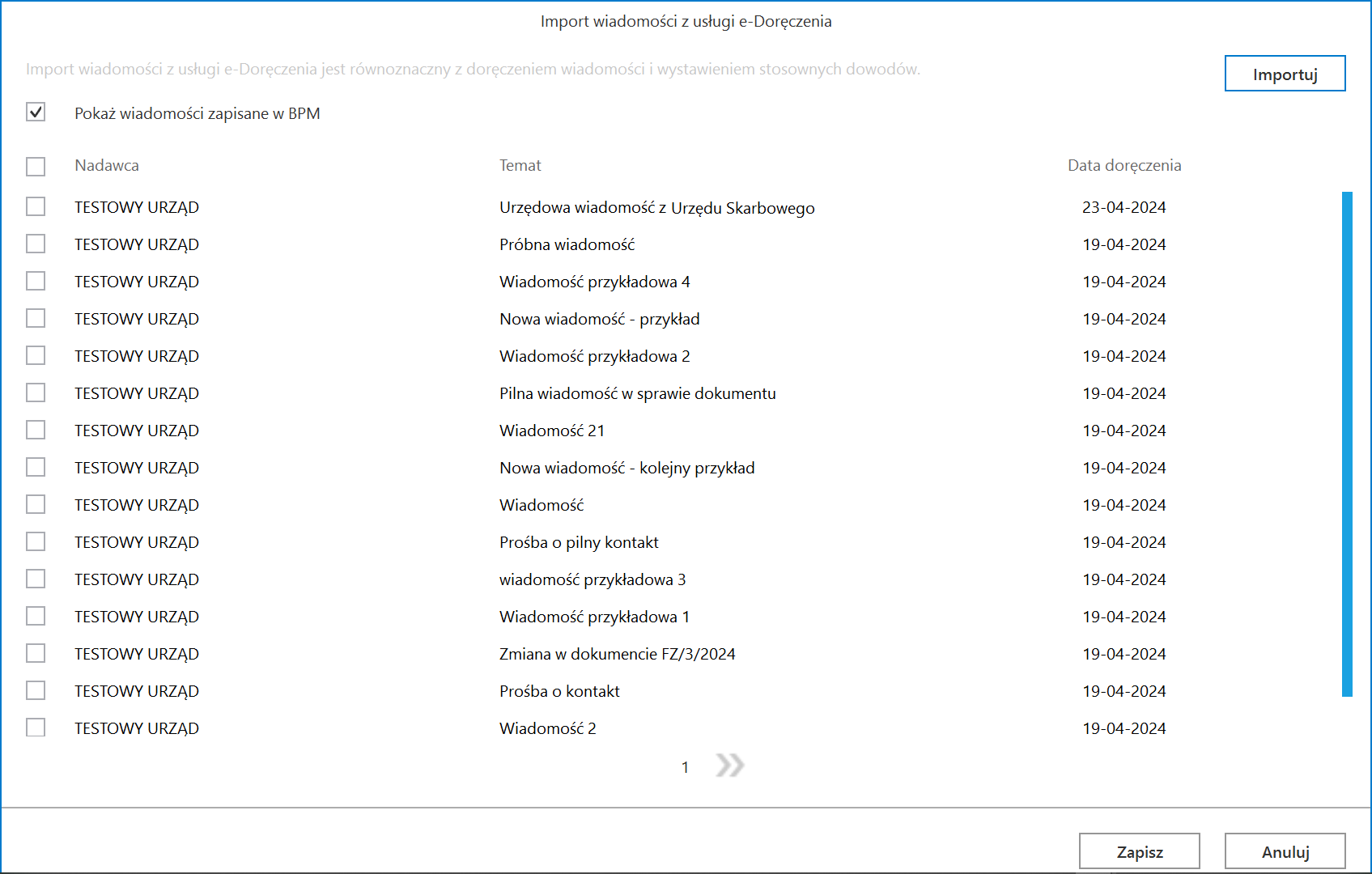This screenshot has width=1372, height=874.
Task: Tick the select-all checkbox beside Nadawca header
Action: 36,167
